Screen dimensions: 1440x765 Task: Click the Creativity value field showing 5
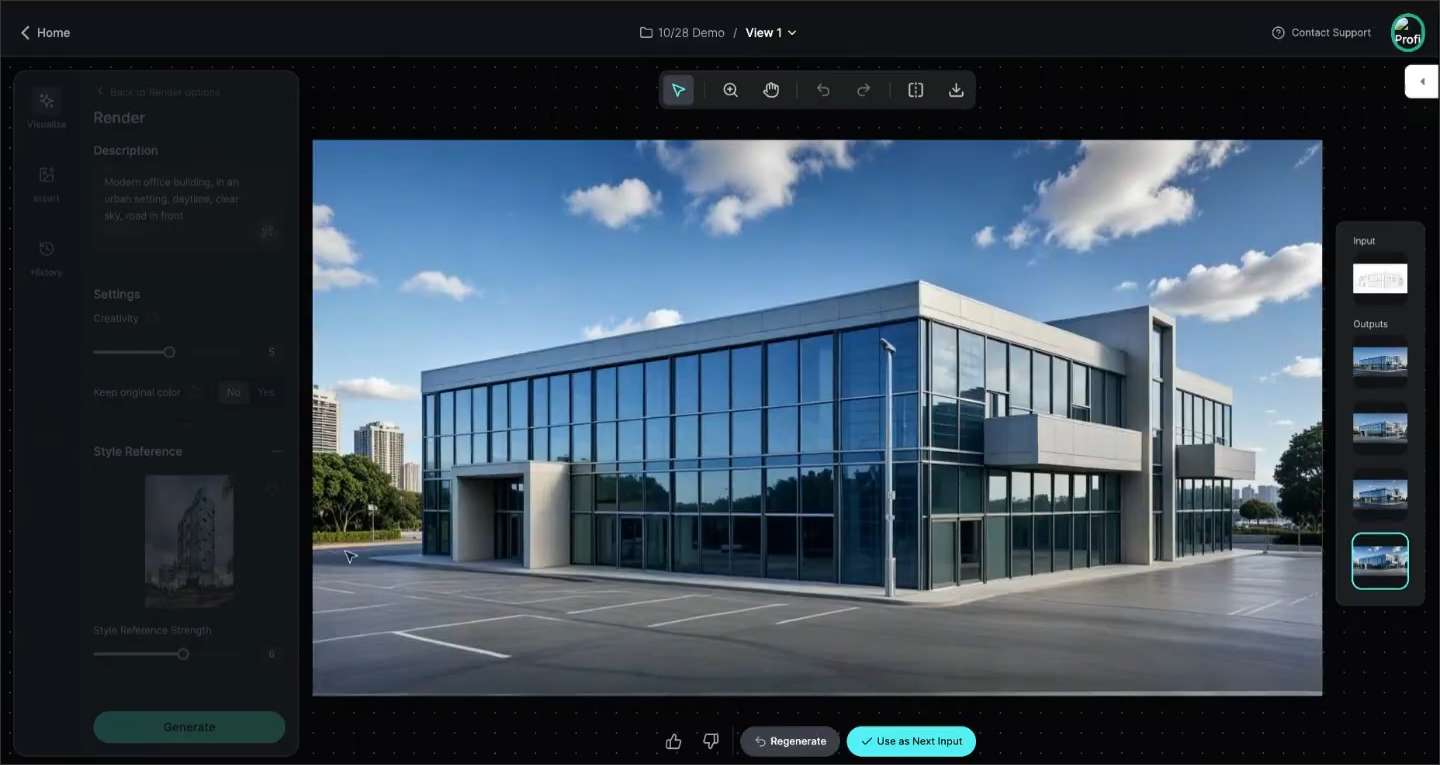click(271, 352)
